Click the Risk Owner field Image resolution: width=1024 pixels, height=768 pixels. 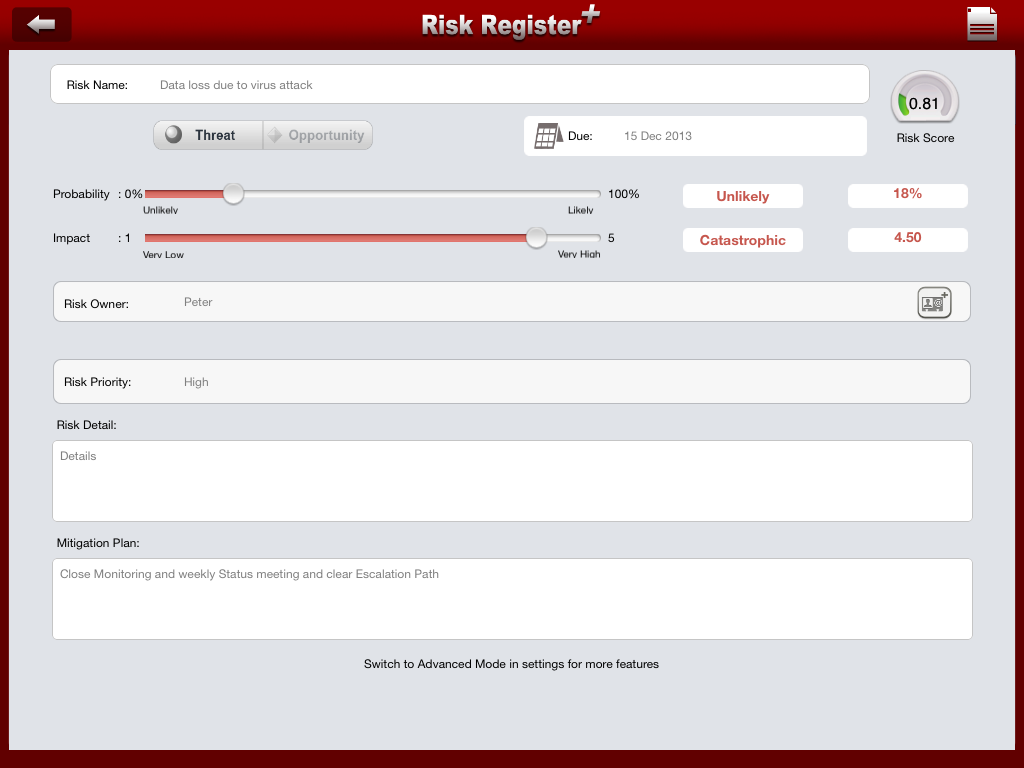coord(480,302)
